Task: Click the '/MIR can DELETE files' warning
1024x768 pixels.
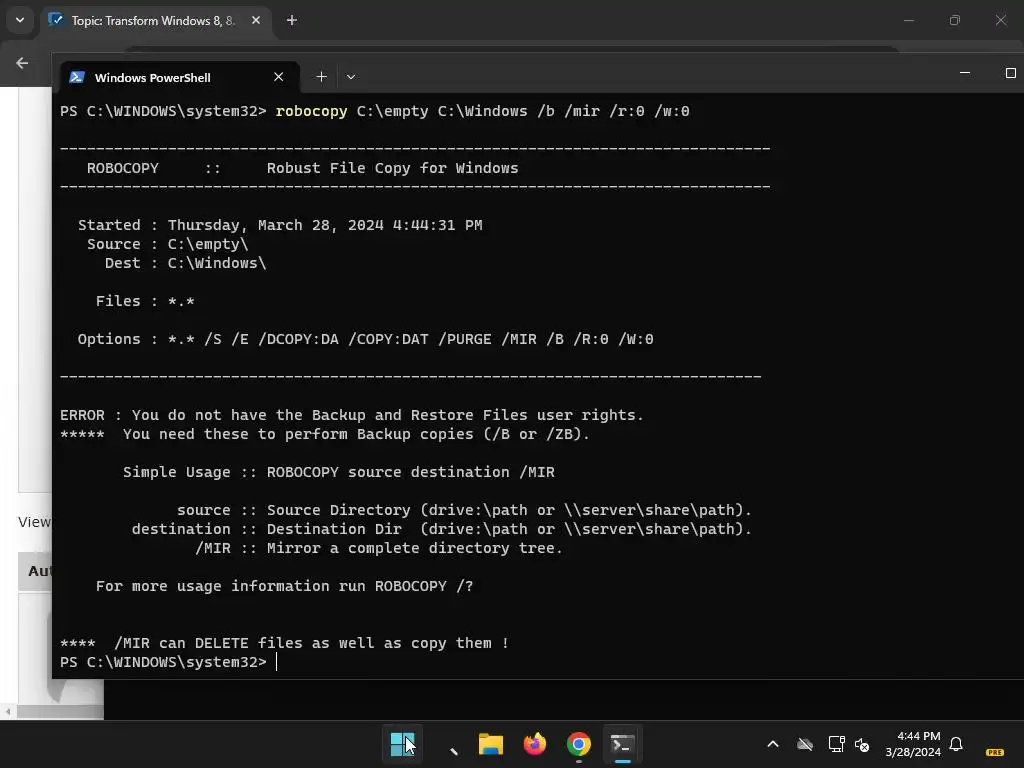Action: tap(285, 643)
